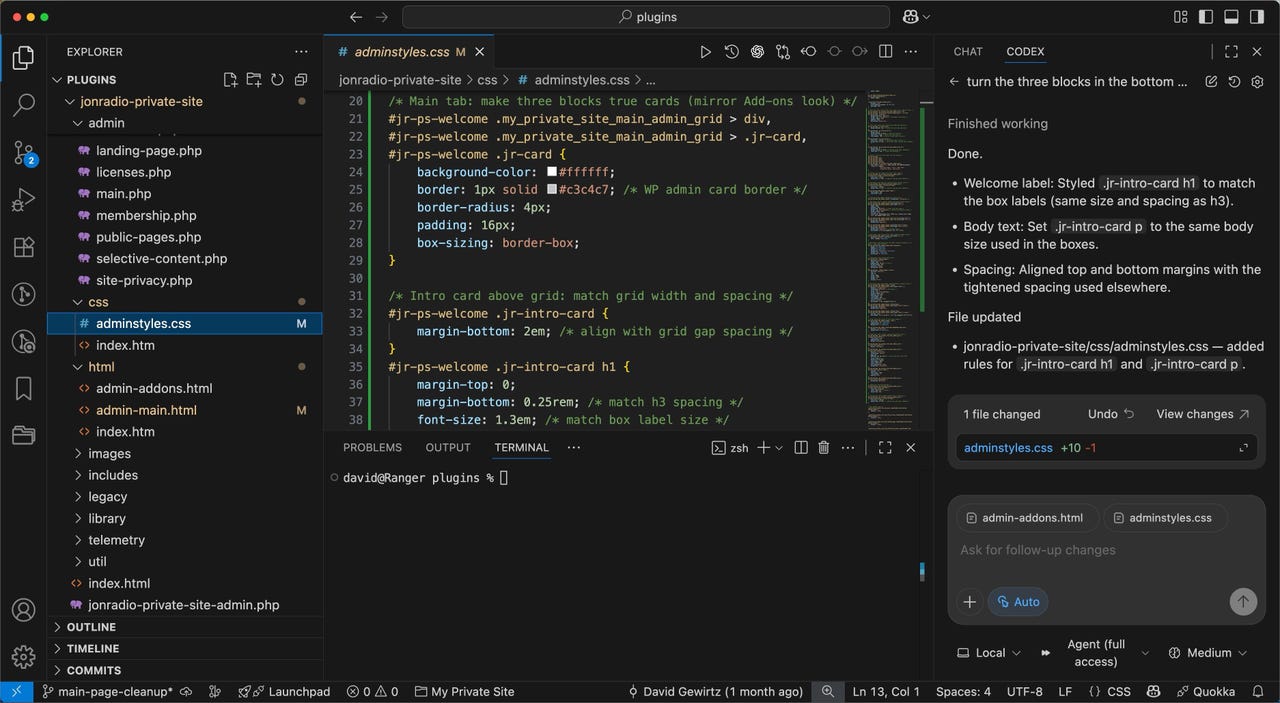
Task: Refresh the Explorer file tree
Action: click(277, 80)
